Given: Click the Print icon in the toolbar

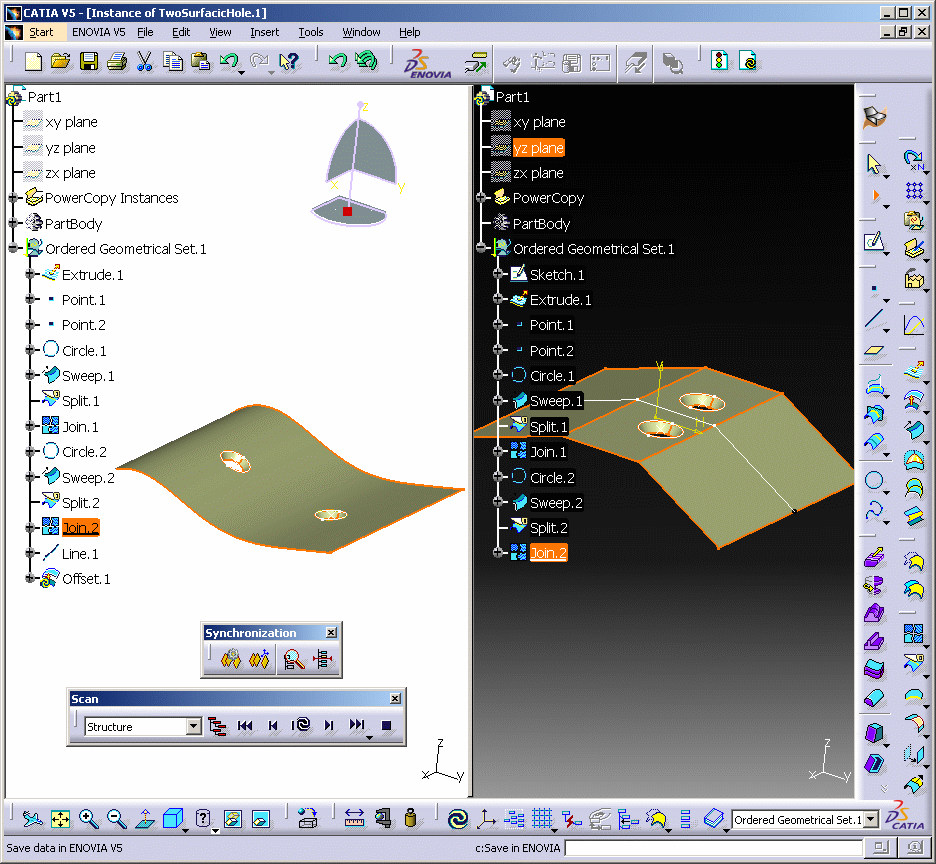Looking at the screenshot, I should [x=116, y=62].
